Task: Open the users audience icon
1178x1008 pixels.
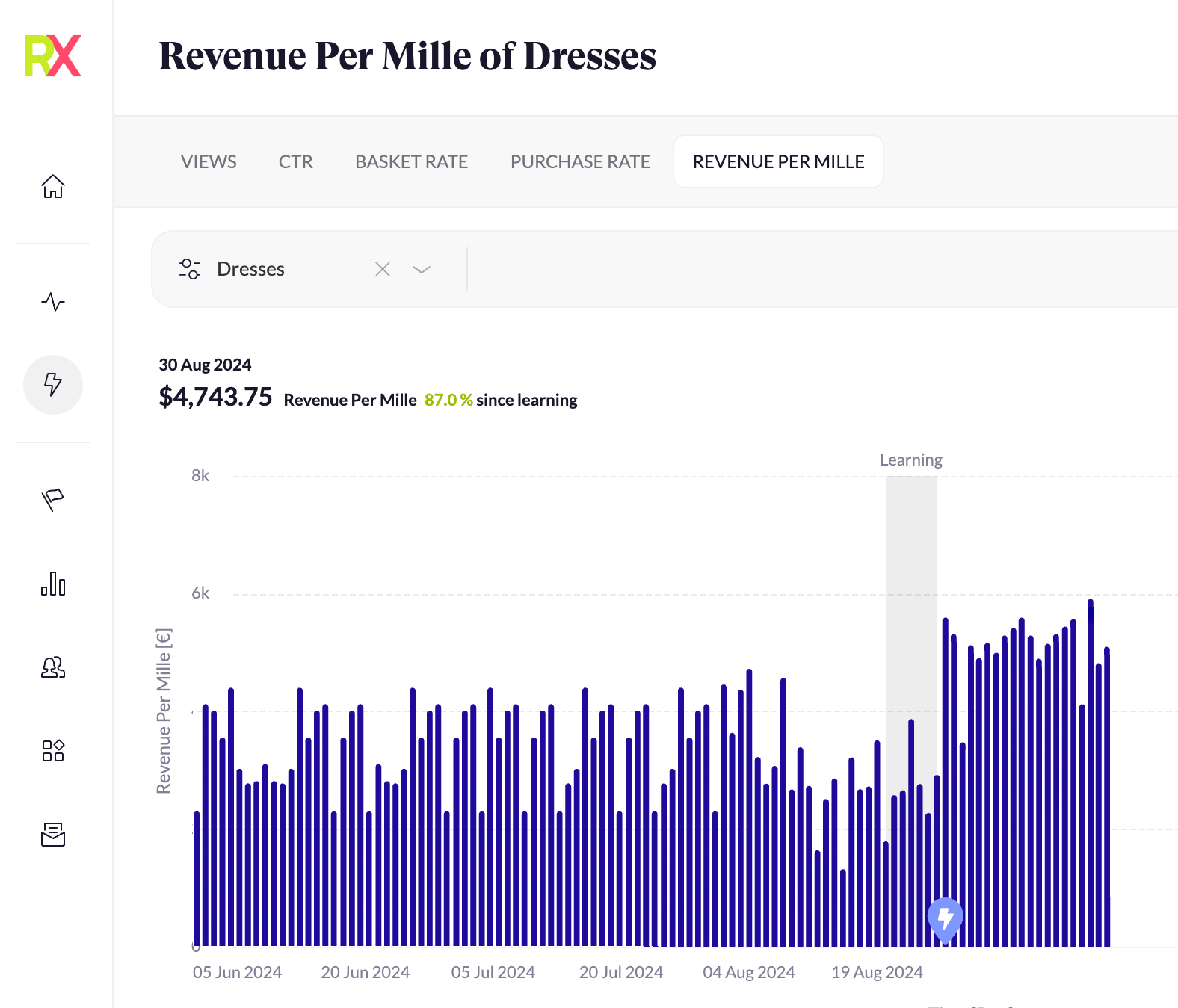Action: click(x=53, y=667)
